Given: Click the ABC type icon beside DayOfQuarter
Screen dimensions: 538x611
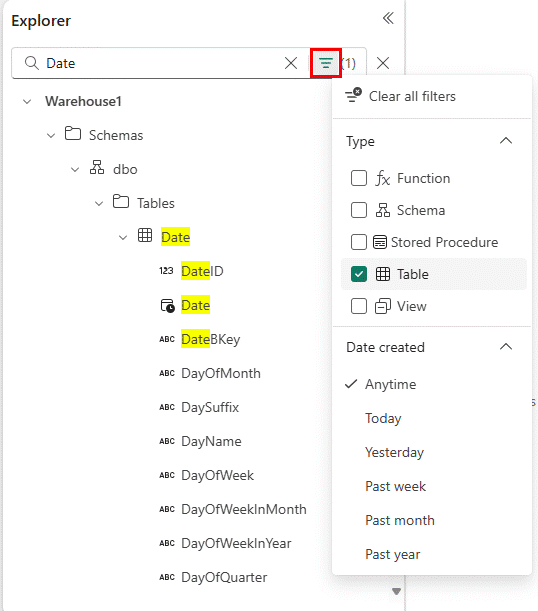Looking at the screenshot, I should tap(167, 577).
